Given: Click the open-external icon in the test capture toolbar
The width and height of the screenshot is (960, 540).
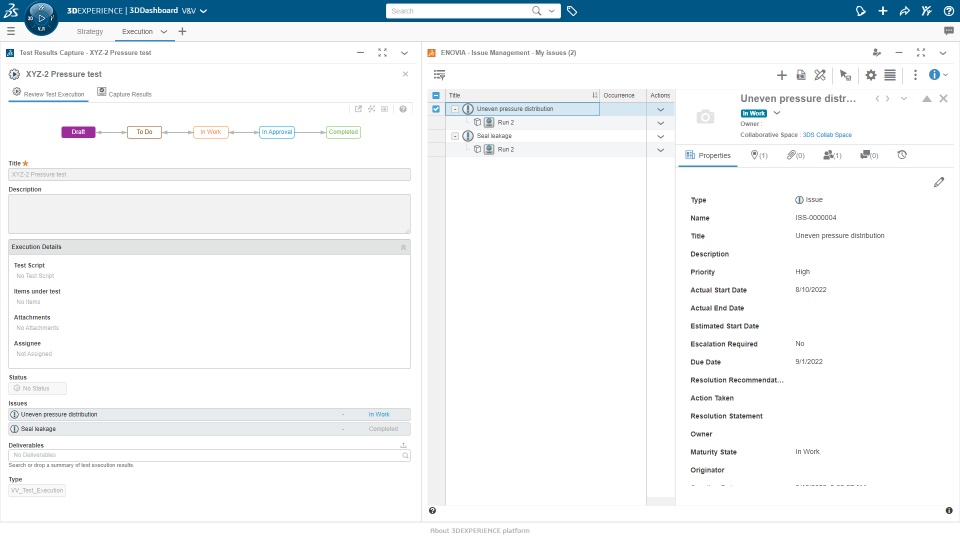Looking at the screenshot, I should tap(358, 109).
